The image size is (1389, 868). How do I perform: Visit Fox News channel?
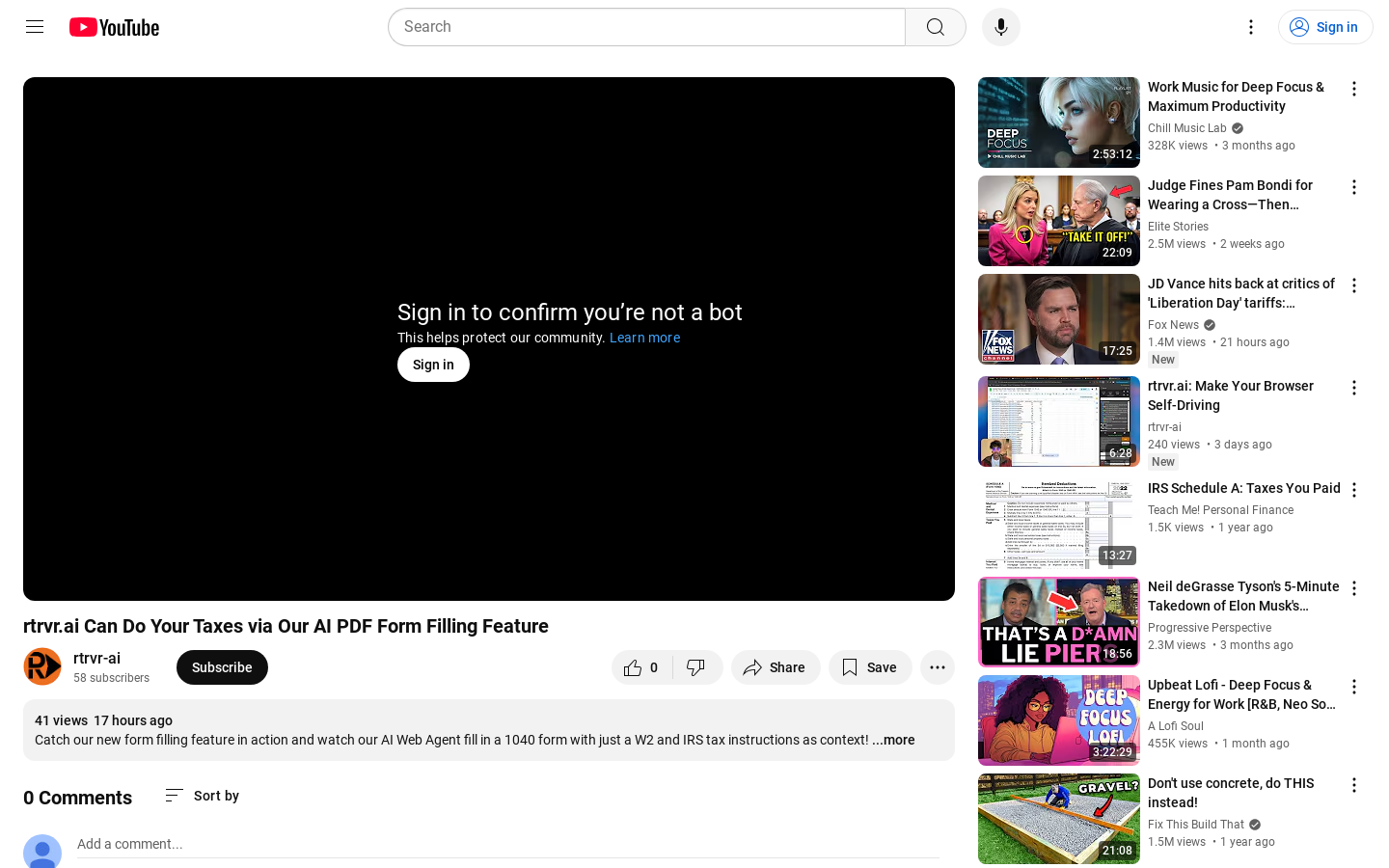1173,325
